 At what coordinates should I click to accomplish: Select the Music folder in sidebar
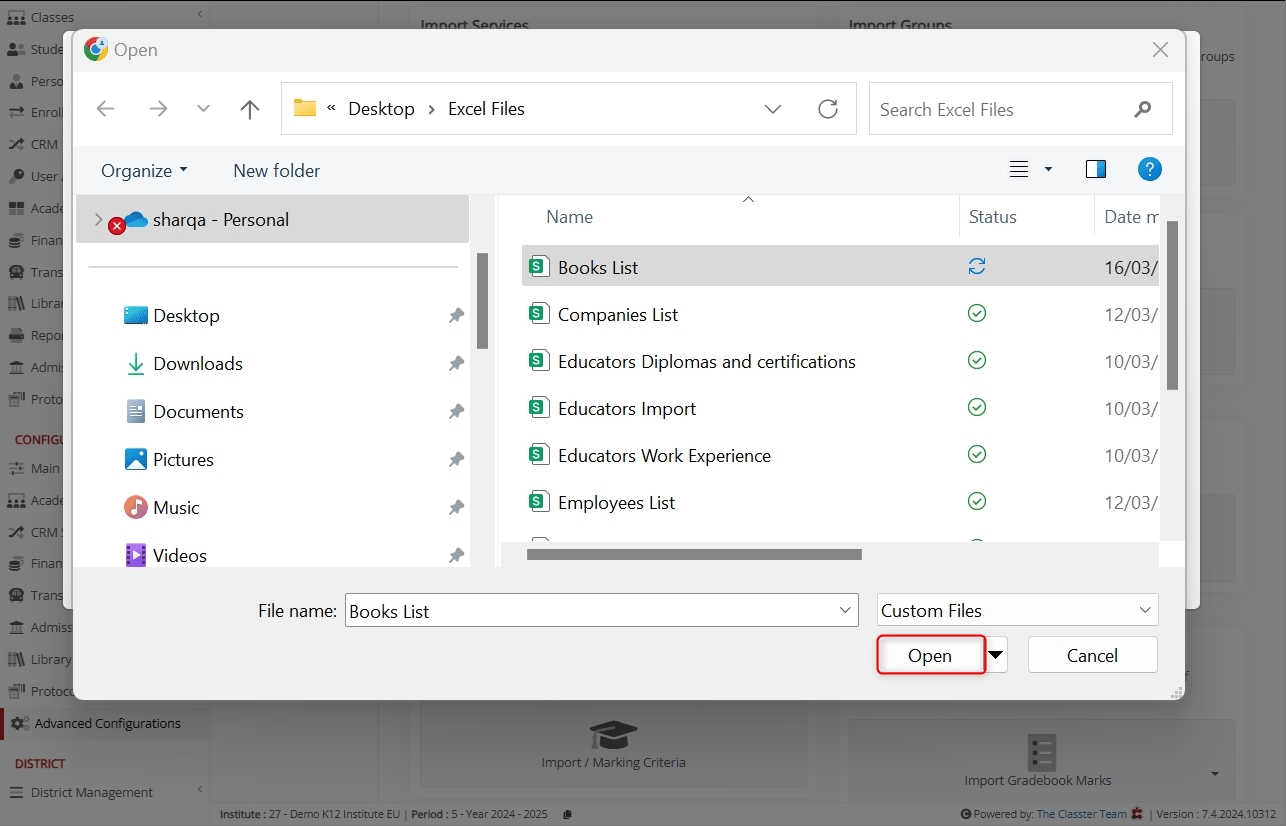(176, 508)
